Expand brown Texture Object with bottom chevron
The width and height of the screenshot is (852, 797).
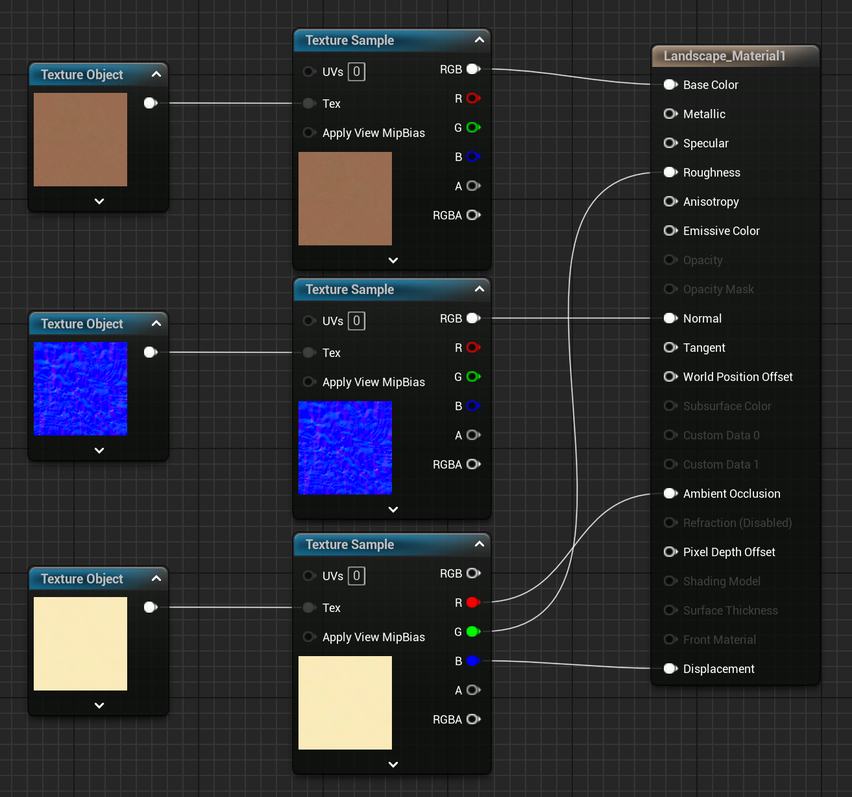(x=99, y=201)
